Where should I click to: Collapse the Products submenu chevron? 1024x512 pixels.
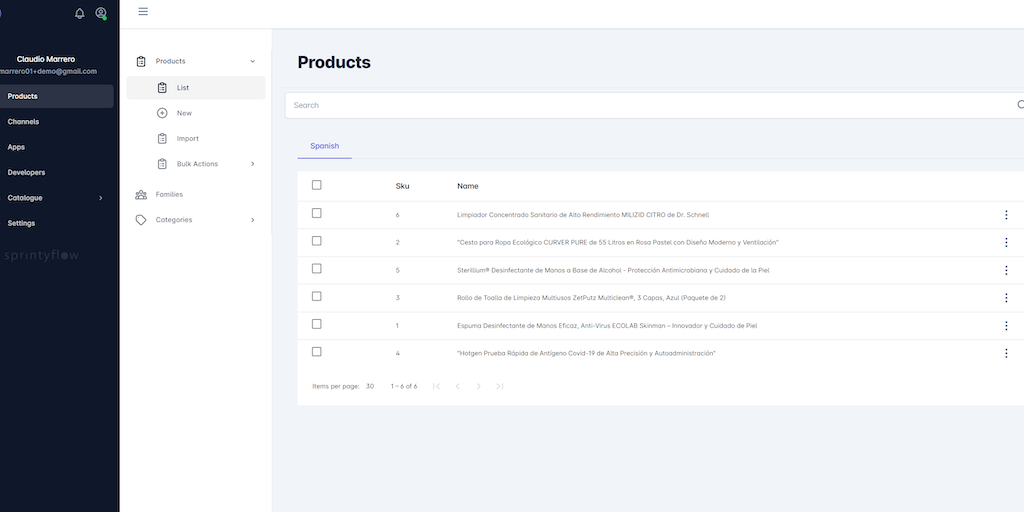(x=252, y=62)
